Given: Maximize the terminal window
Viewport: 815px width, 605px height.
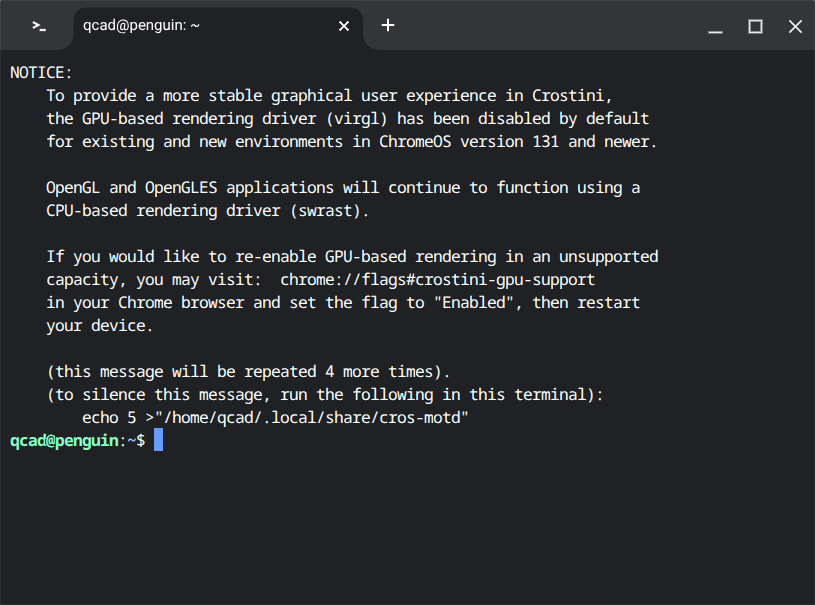Looking at the screenshot, I should pos(755,27).
